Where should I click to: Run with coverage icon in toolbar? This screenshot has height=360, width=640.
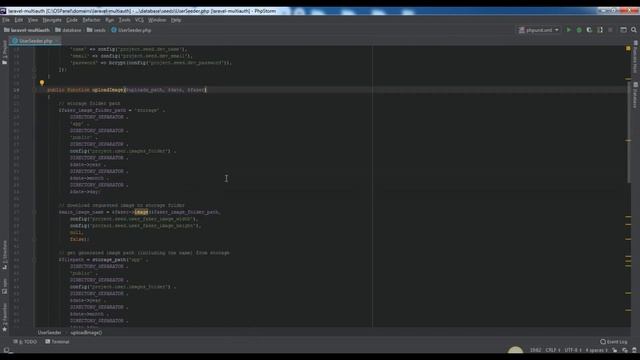pyautogui.click(x=589, y=30)
